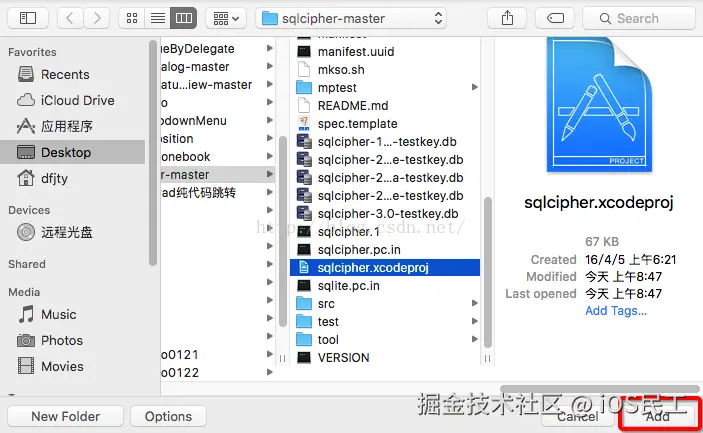Image resolution: width=703 pixels, height=433 pixels.
Task: Switch to list view
Action: pos(158,18)
